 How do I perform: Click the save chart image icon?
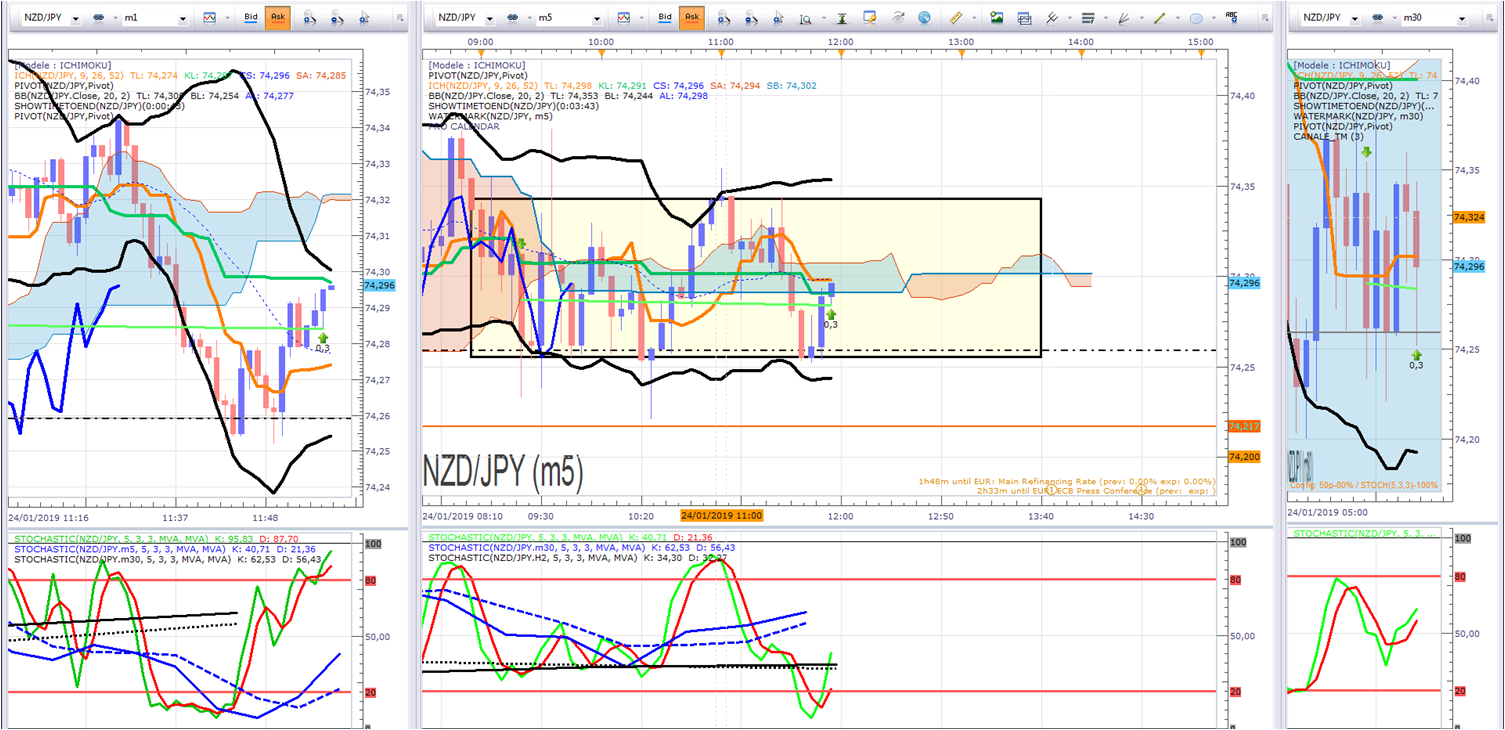pyautogui.click(x=996, y=18)
